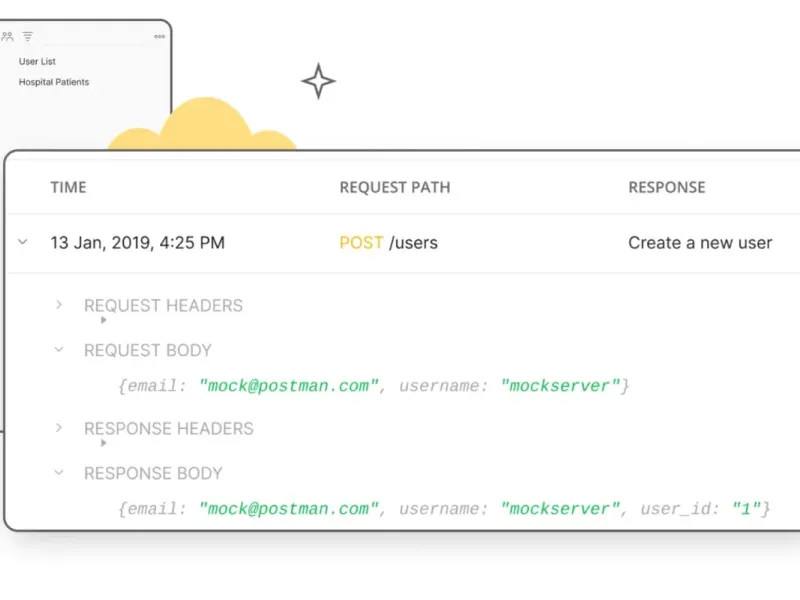This screenshot has width=800, height=600.
Task: Click the /users request path
Action: [x=413, y=243]
